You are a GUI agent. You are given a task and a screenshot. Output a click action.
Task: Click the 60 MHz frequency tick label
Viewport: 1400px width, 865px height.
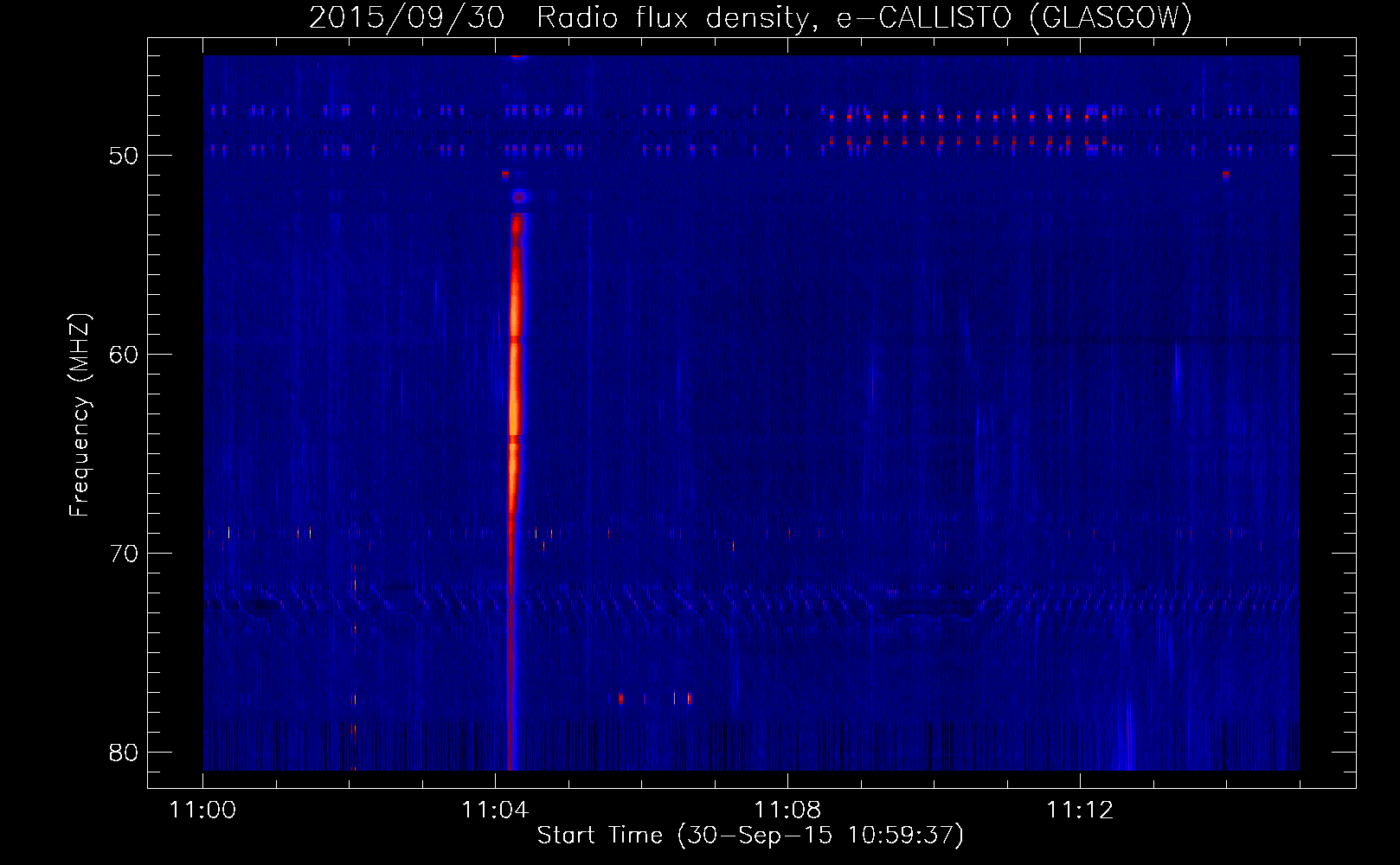point(124,355)
